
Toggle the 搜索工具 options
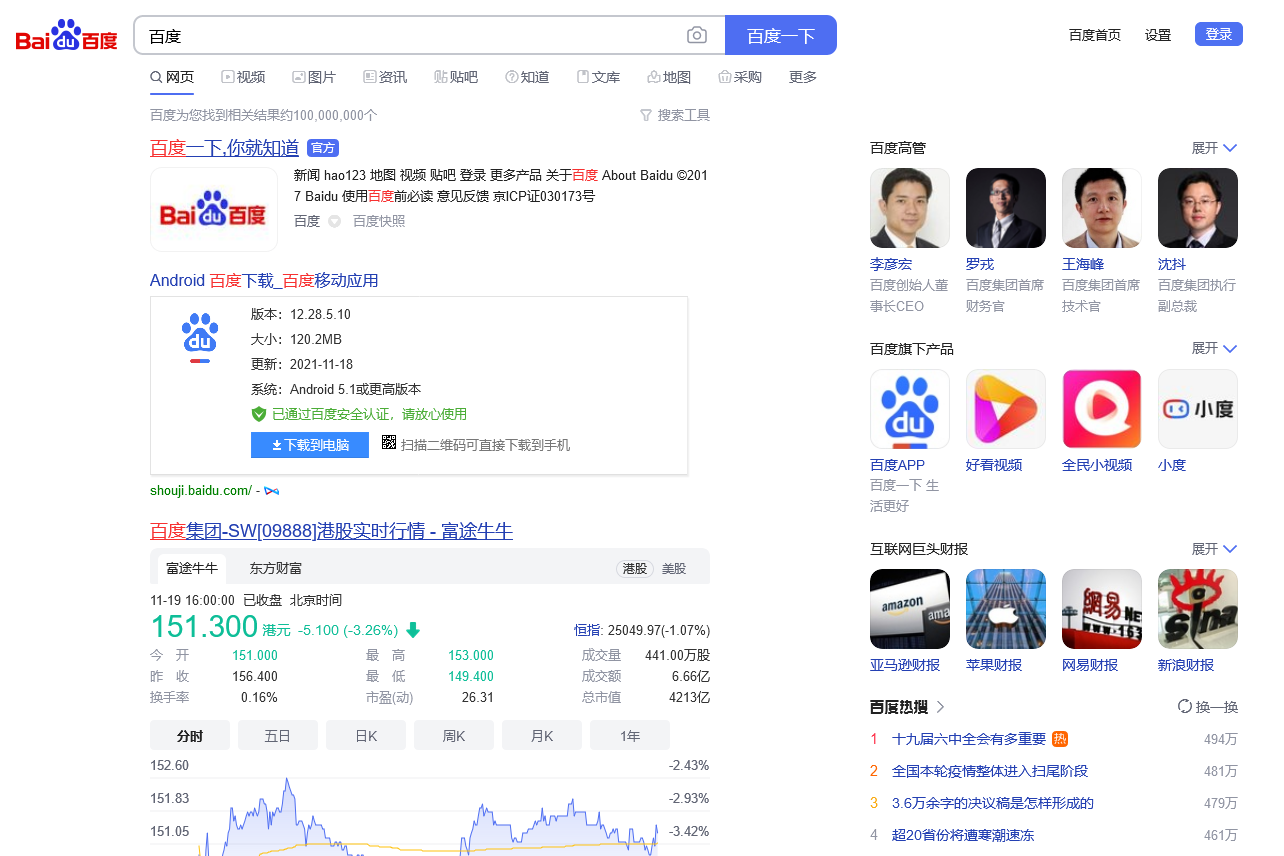[675, 114]
